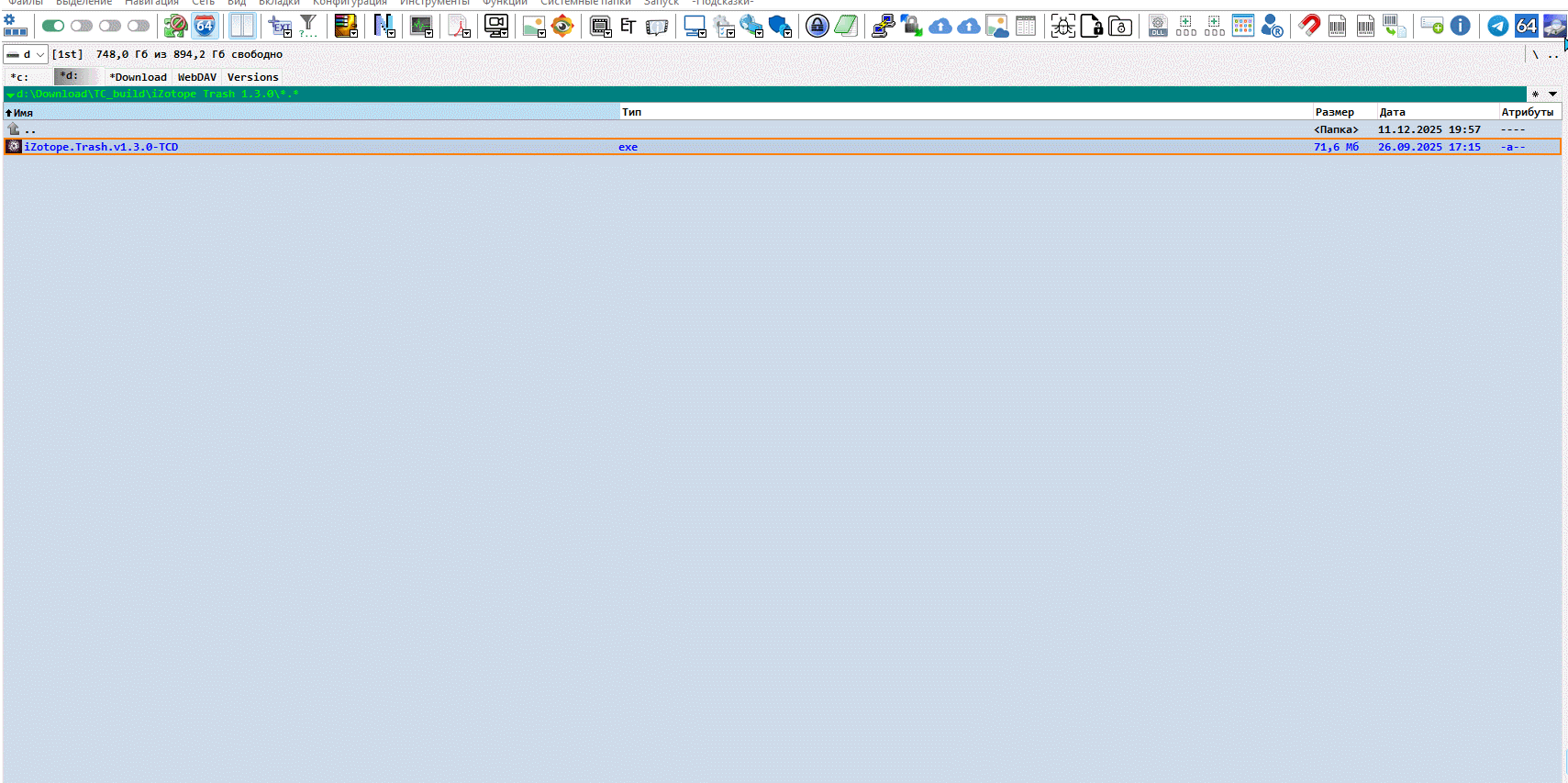Open the Telegram paper plane icon

(1498, 26)
